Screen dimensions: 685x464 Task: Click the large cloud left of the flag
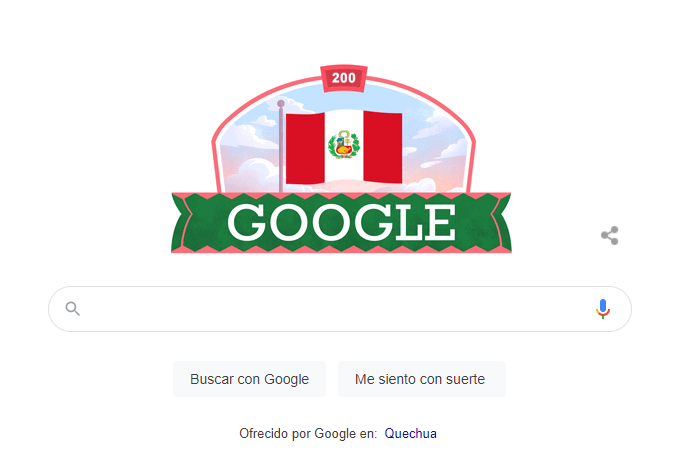point(252,175)
